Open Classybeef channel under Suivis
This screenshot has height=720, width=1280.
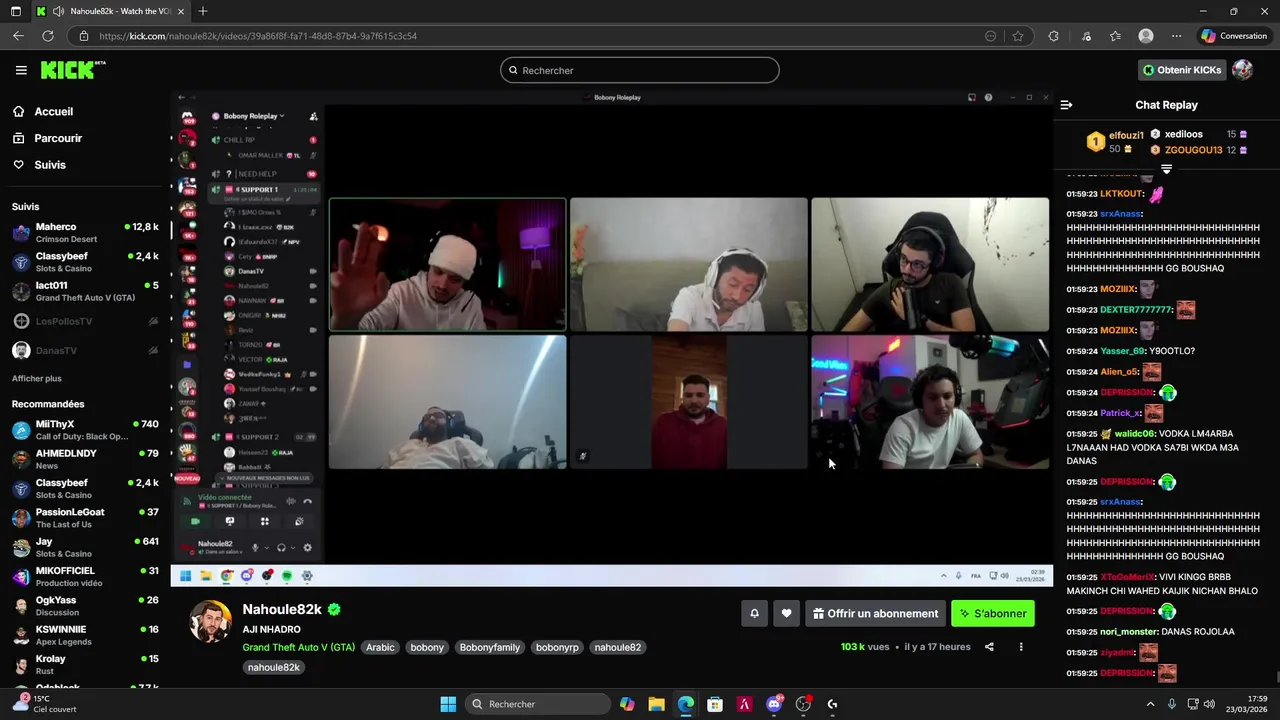pyautogui.click(x=85, y=262)
